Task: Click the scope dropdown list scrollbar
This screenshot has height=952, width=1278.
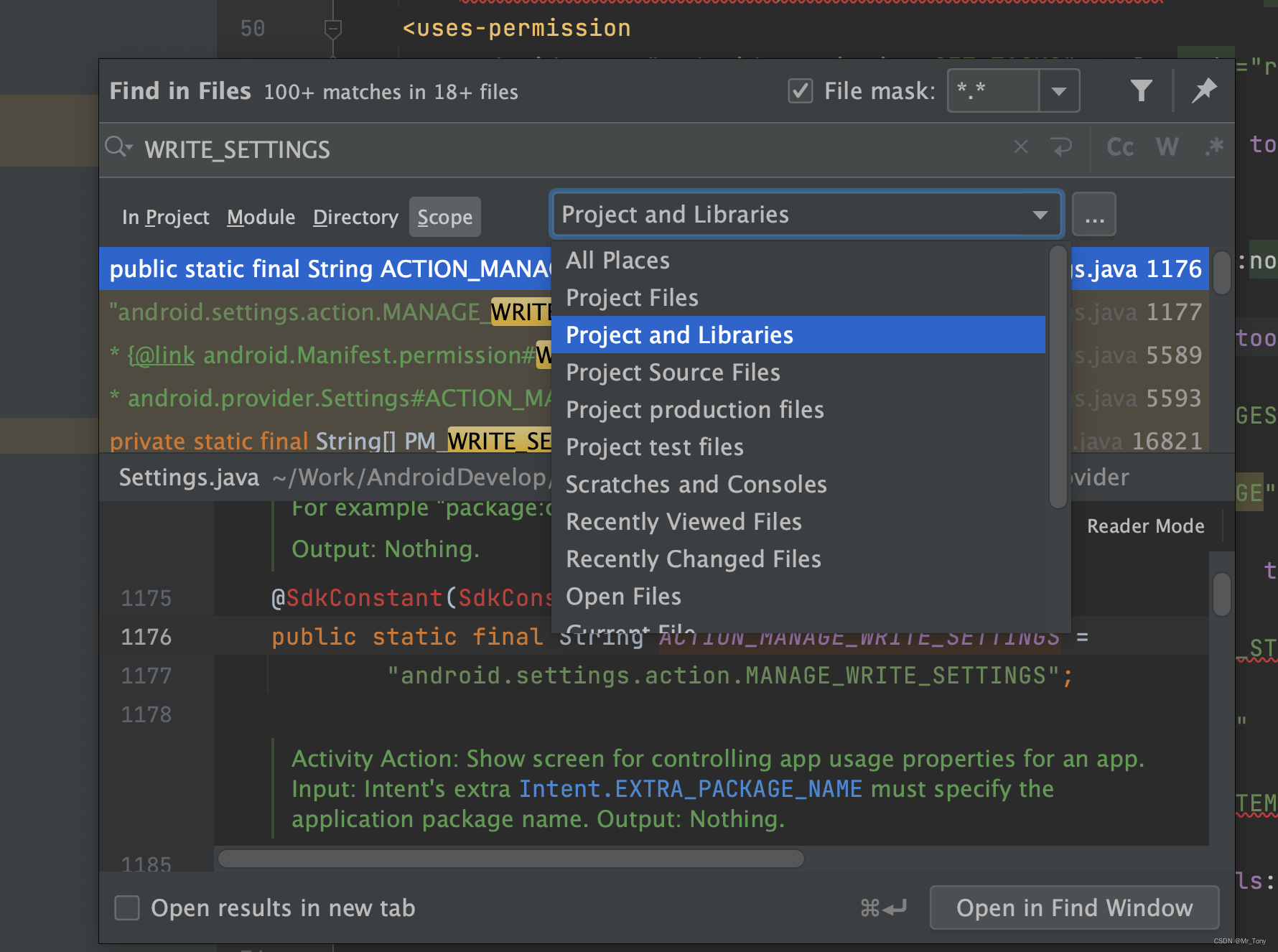Action: 1058,377
